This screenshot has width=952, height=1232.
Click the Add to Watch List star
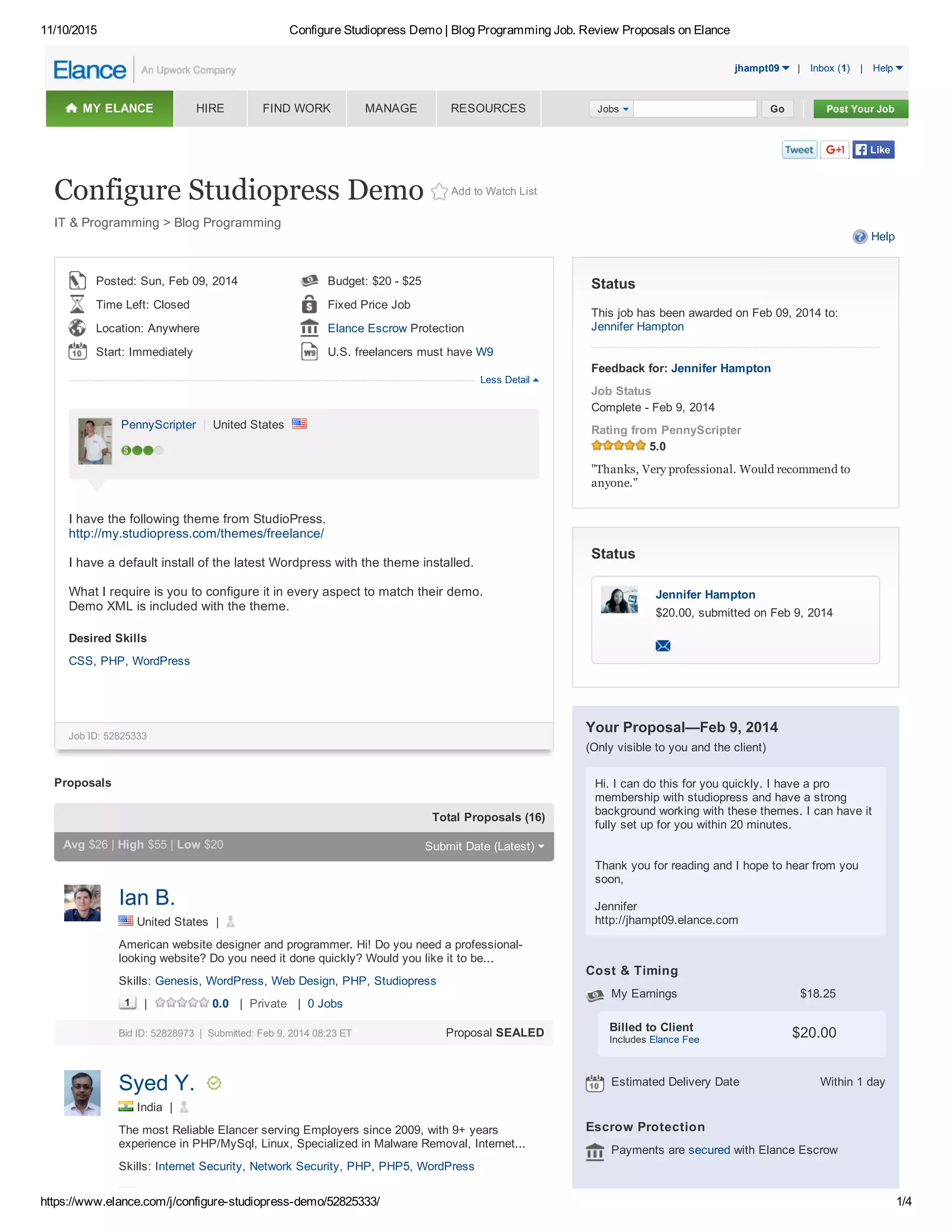click(x=439, y=192)
